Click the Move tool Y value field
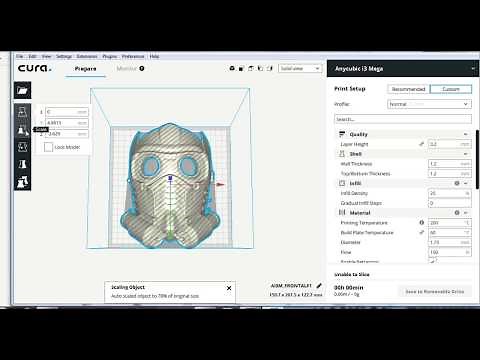The width and height of the screenshot is (480, 360). coord(67,123)
